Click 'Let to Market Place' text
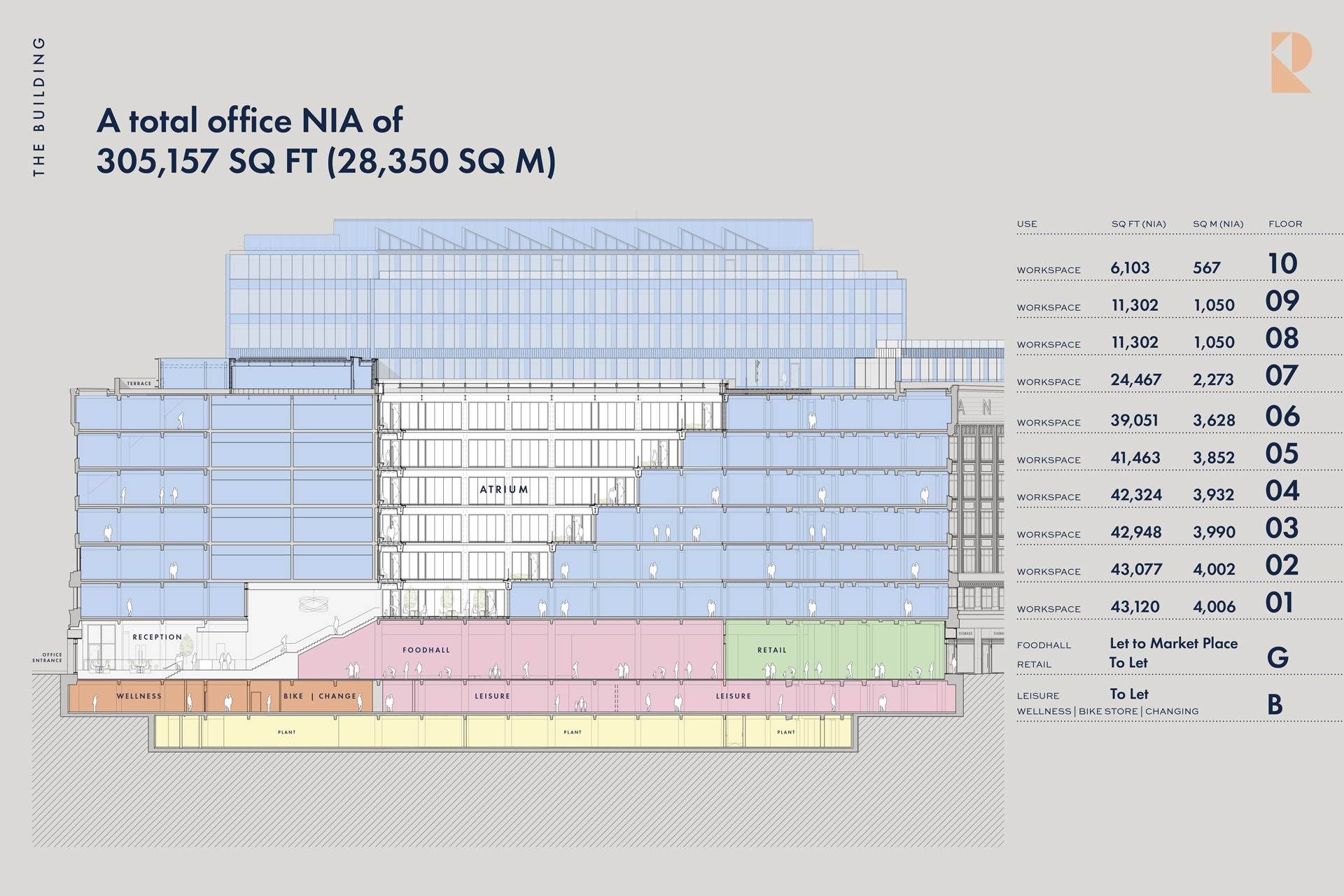 [1173, 643]
